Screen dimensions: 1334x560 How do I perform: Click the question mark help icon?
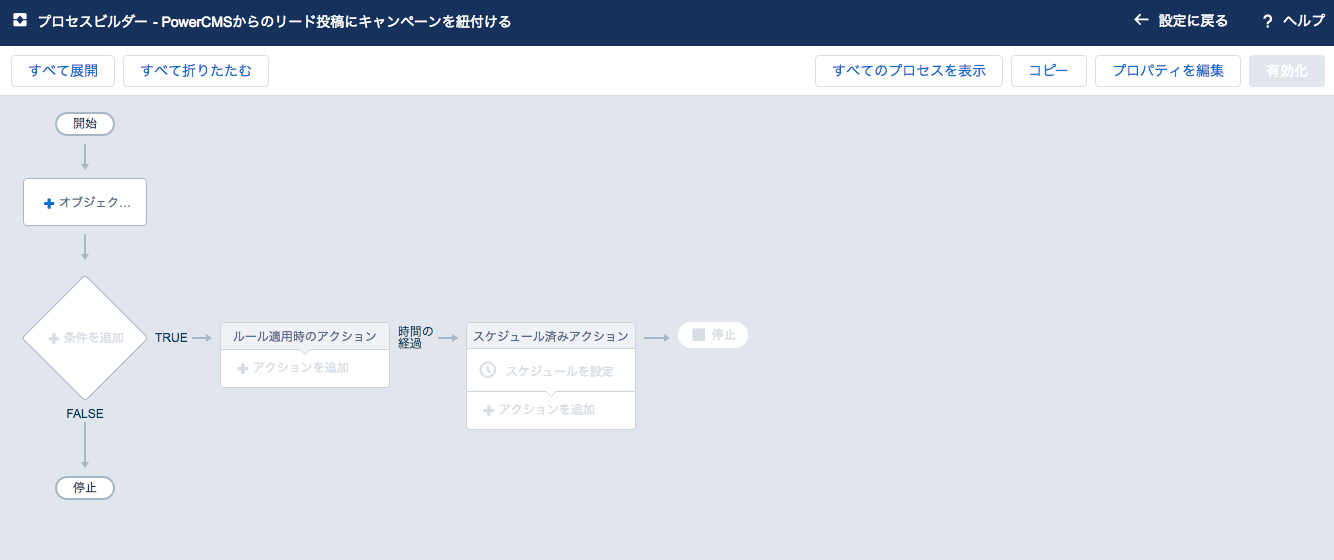click(1267, 21)
